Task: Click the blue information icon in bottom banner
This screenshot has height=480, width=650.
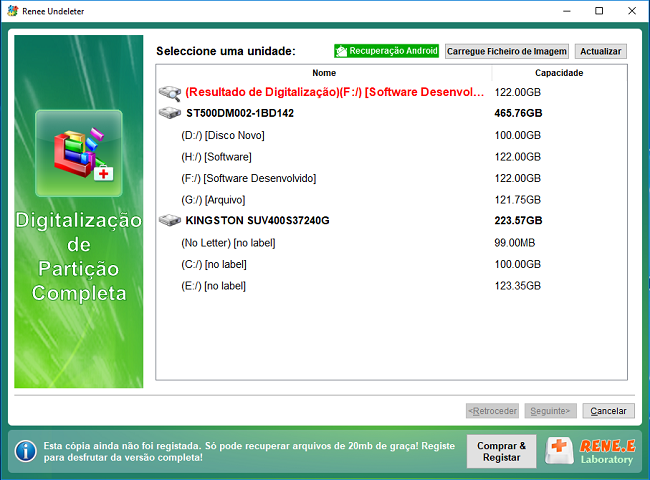Action: click(25, 451)
